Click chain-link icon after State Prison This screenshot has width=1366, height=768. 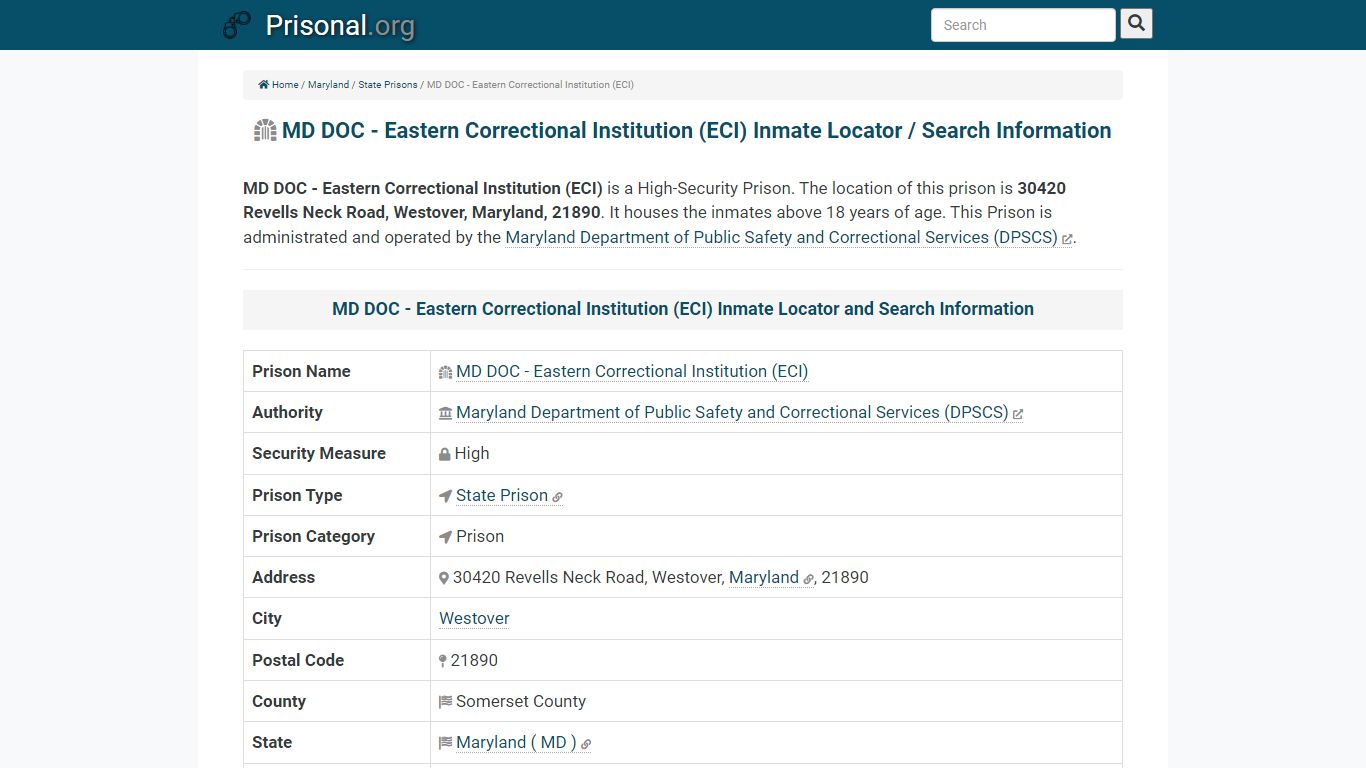[x=557, y=497]
